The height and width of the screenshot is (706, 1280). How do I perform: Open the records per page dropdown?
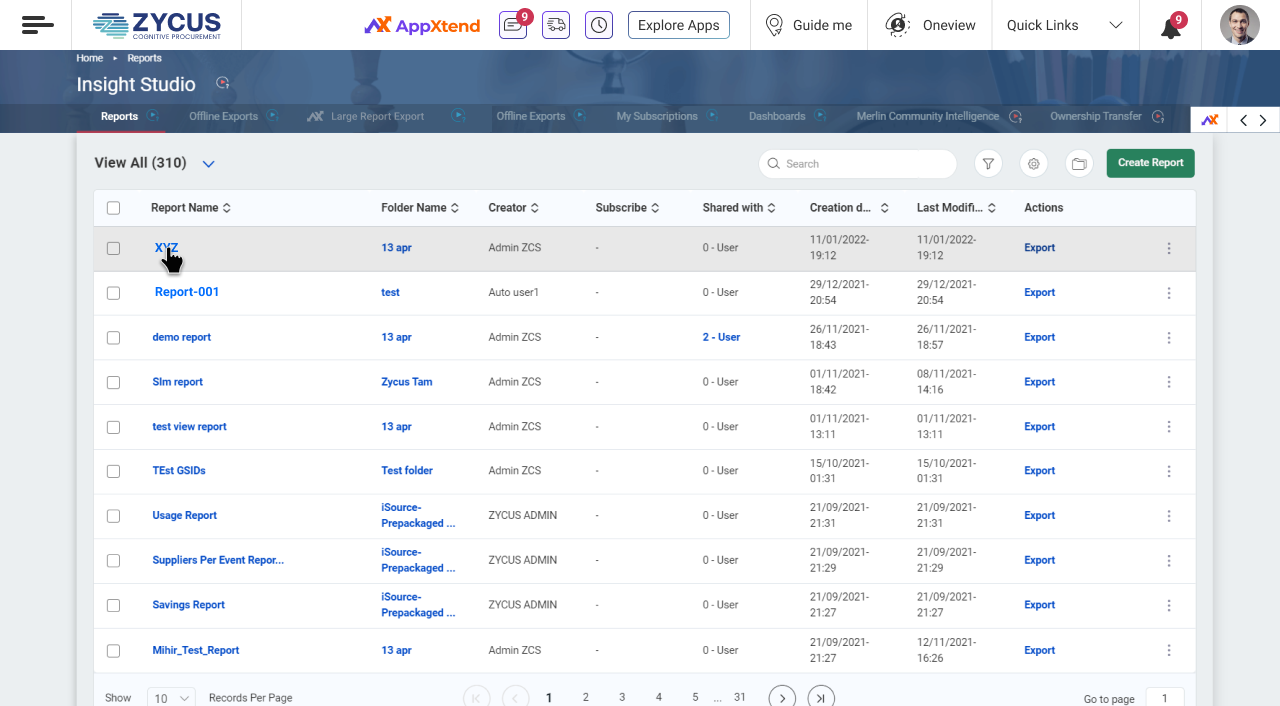(x=171, y=698)
